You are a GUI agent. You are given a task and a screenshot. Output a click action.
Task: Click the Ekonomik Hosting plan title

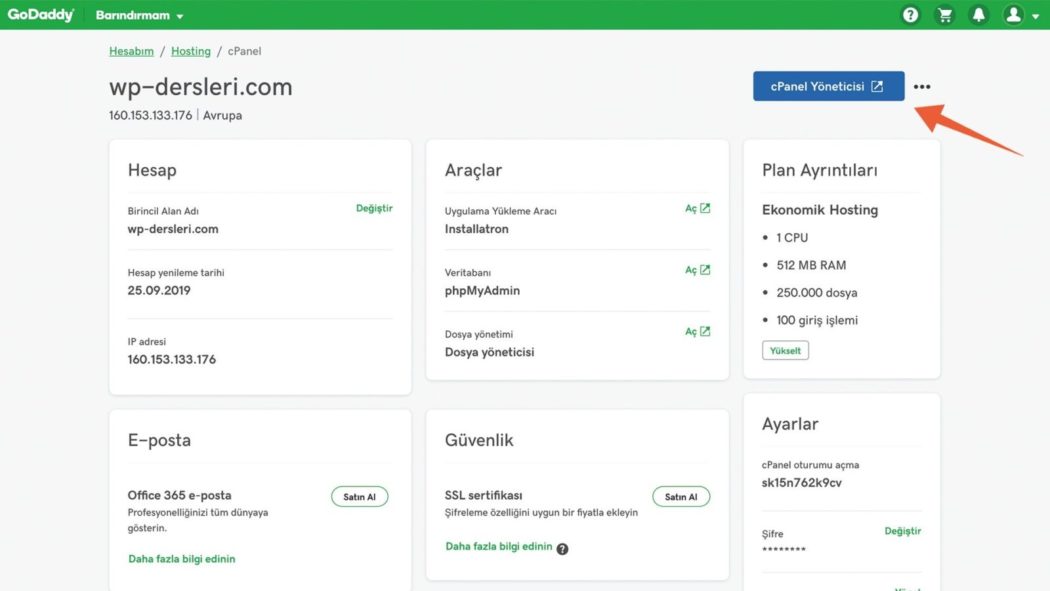(x=820, y=209)
